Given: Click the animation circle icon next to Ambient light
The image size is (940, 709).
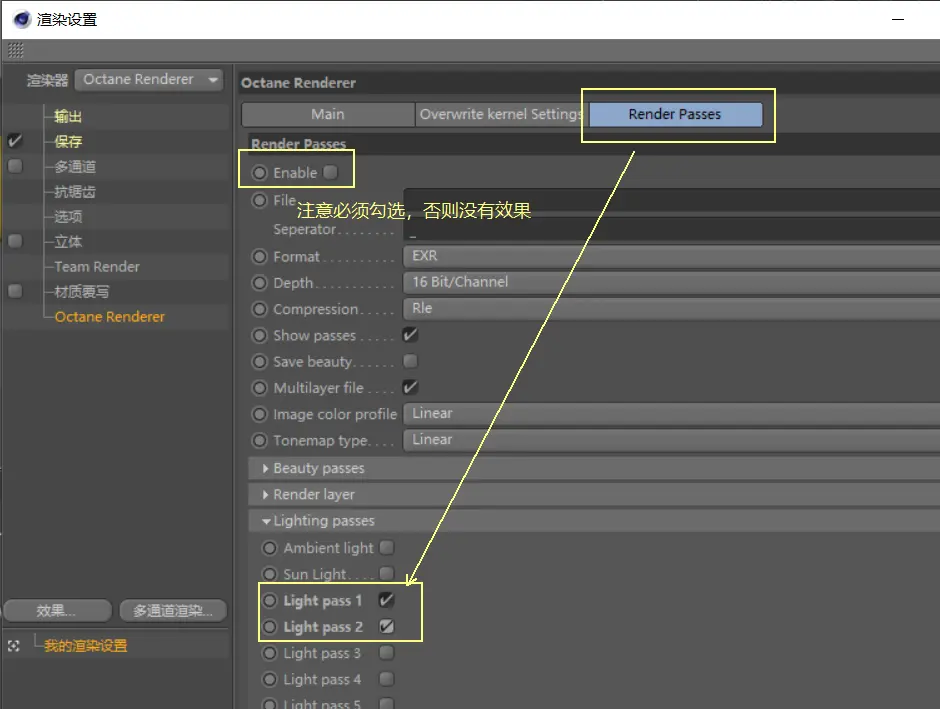Looking at the screenshot, I should tap(270, 548).
